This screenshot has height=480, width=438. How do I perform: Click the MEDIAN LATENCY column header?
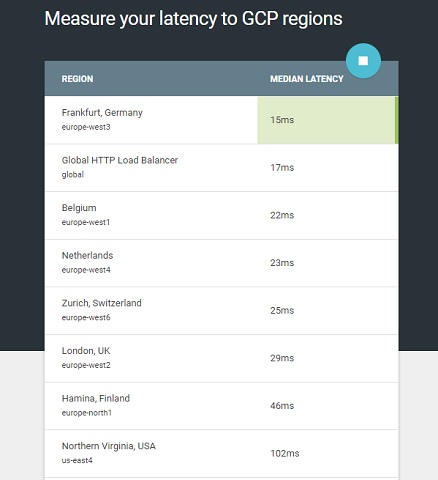tap(307, 79)
